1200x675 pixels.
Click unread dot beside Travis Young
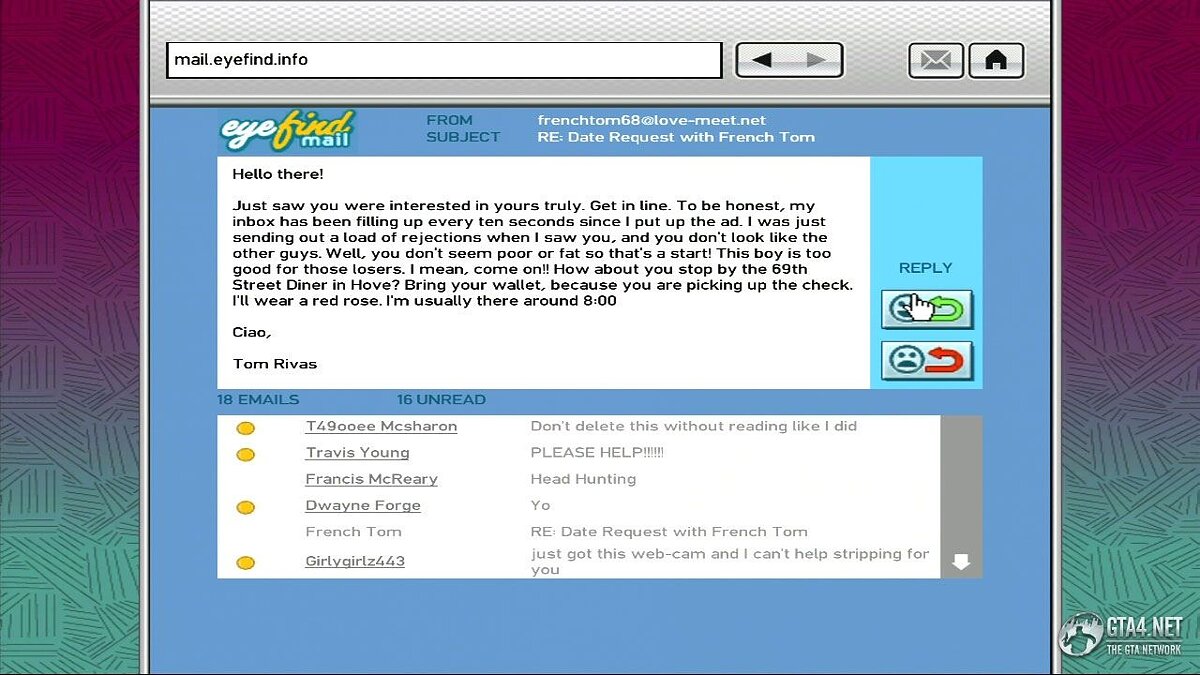[245, 455]
